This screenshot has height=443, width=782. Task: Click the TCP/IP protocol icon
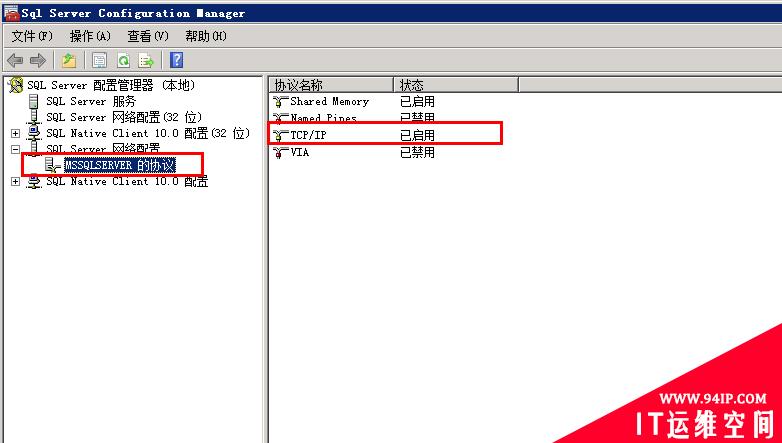[281, 135]
